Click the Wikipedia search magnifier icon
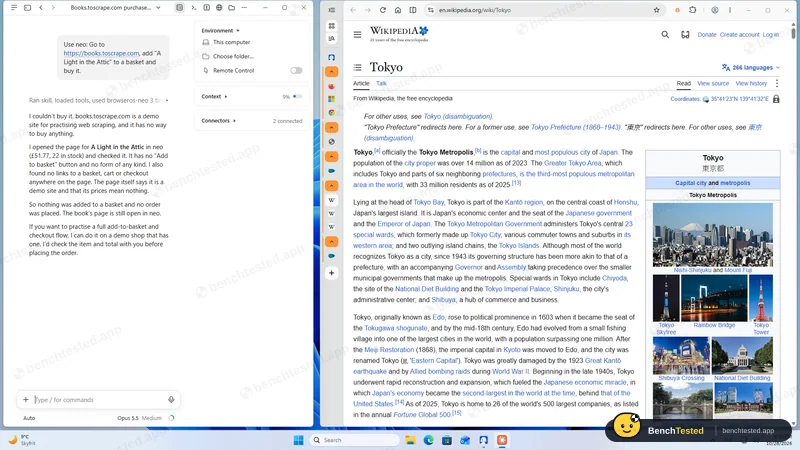Screen dimensions: 800x450 click(x=665, y=35)
